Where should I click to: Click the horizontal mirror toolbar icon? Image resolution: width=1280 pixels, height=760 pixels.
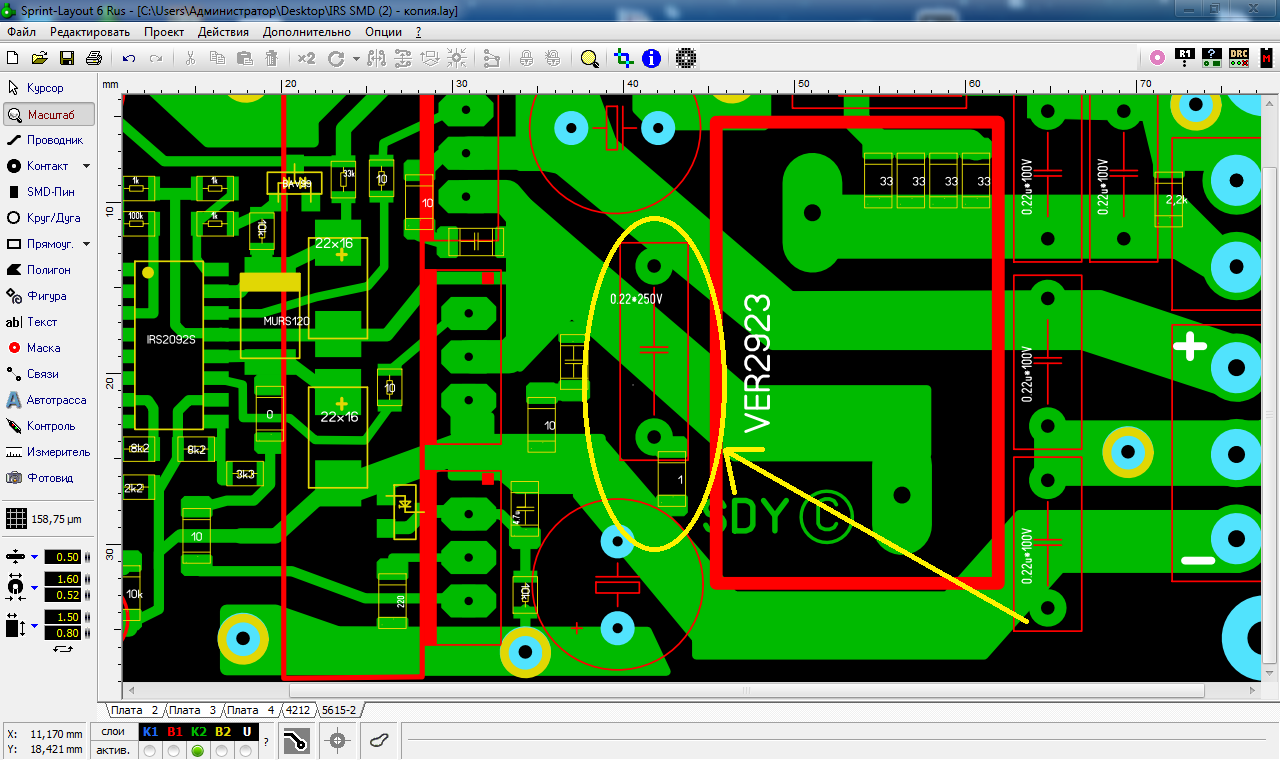click(x=376, y=58)
